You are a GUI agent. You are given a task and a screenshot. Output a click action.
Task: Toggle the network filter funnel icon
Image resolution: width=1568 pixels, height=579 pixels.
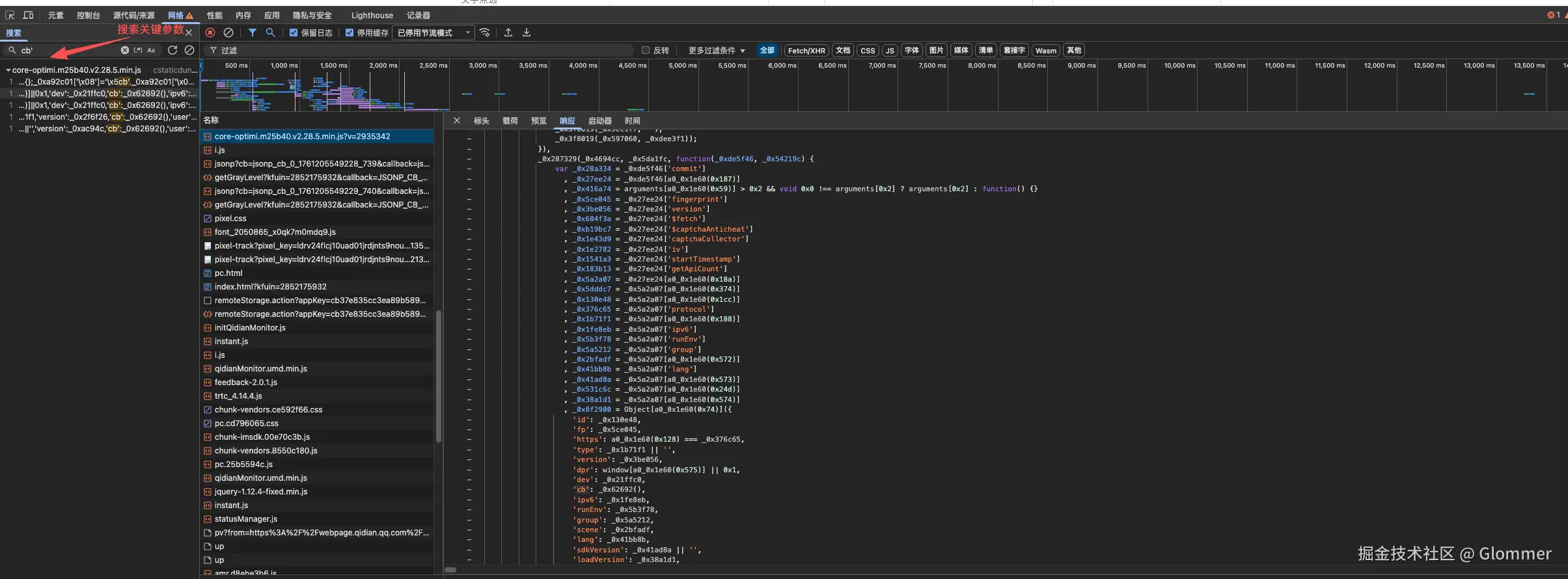253,33
